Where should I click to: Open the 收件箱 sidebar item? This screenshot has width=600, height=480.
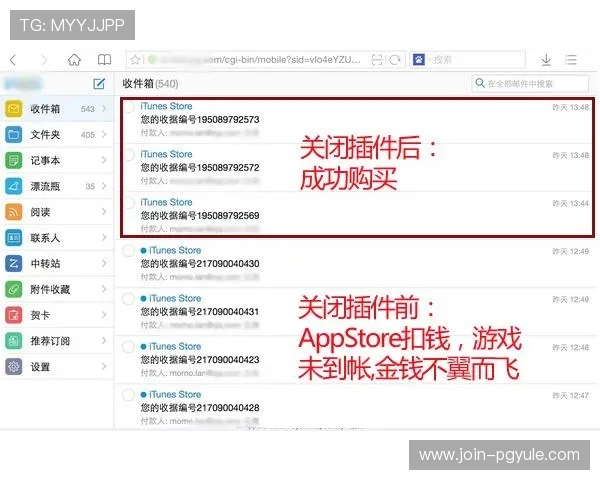coord(57,109)
